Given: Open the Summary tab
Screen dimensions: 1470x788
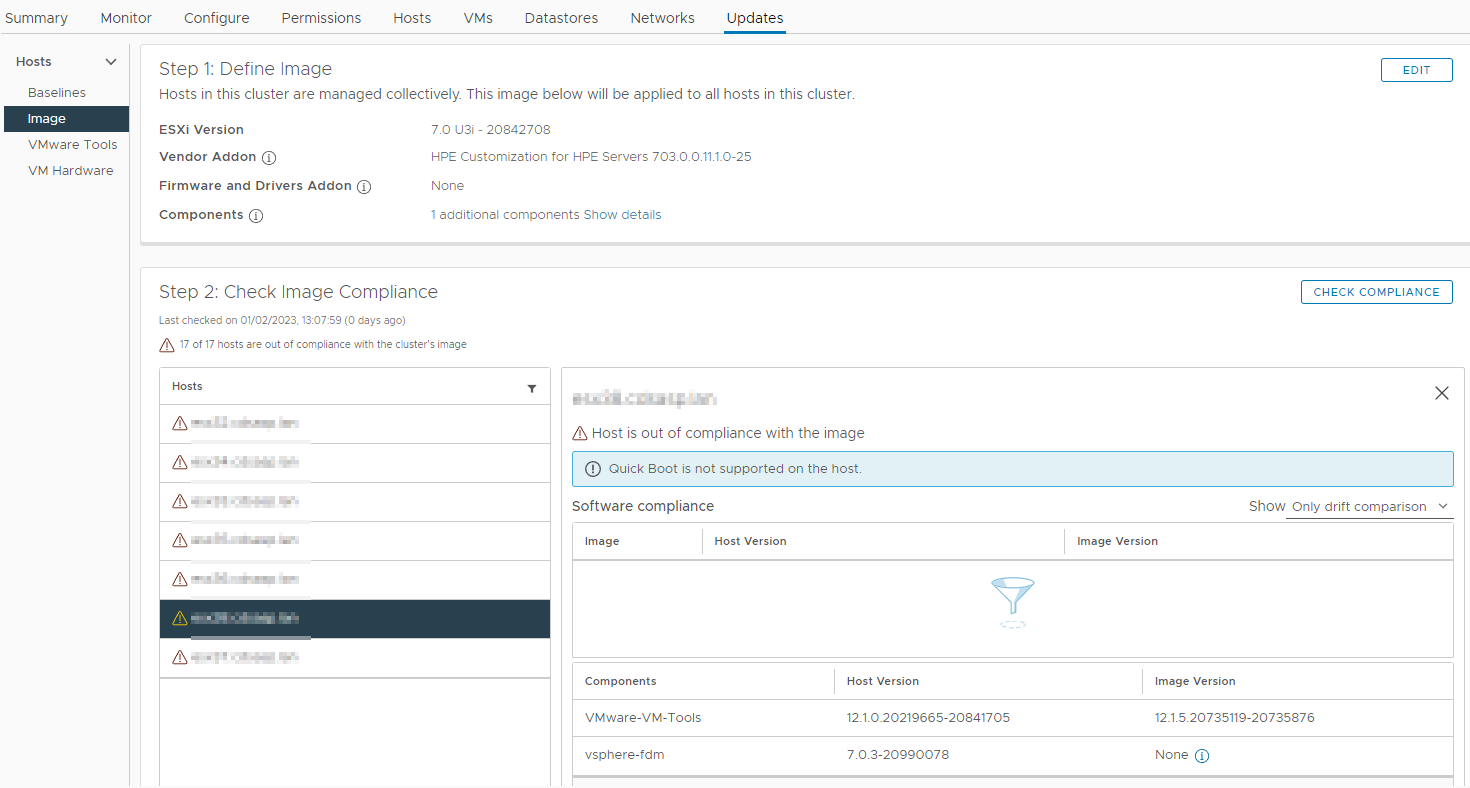Looking at the screenshot, I should coord(36,18).
